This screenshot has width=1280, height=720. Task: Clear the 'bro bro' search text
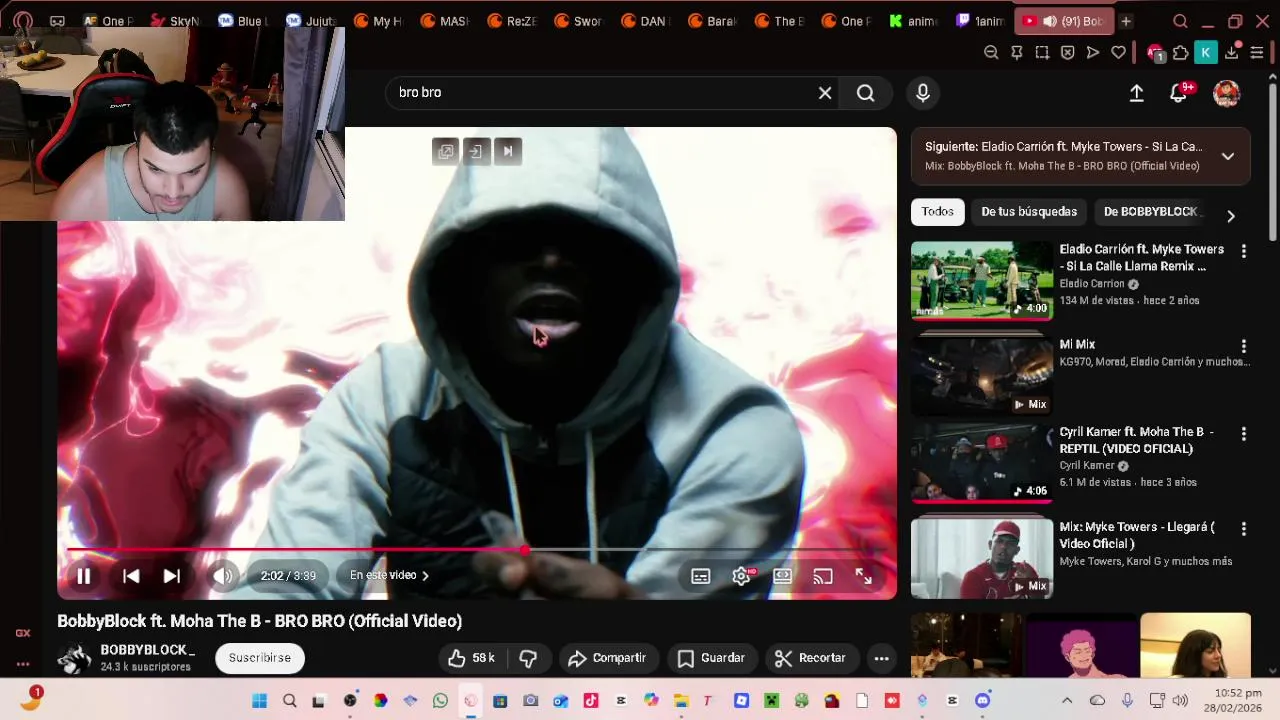pyautogui.click(x=825, y=93)
